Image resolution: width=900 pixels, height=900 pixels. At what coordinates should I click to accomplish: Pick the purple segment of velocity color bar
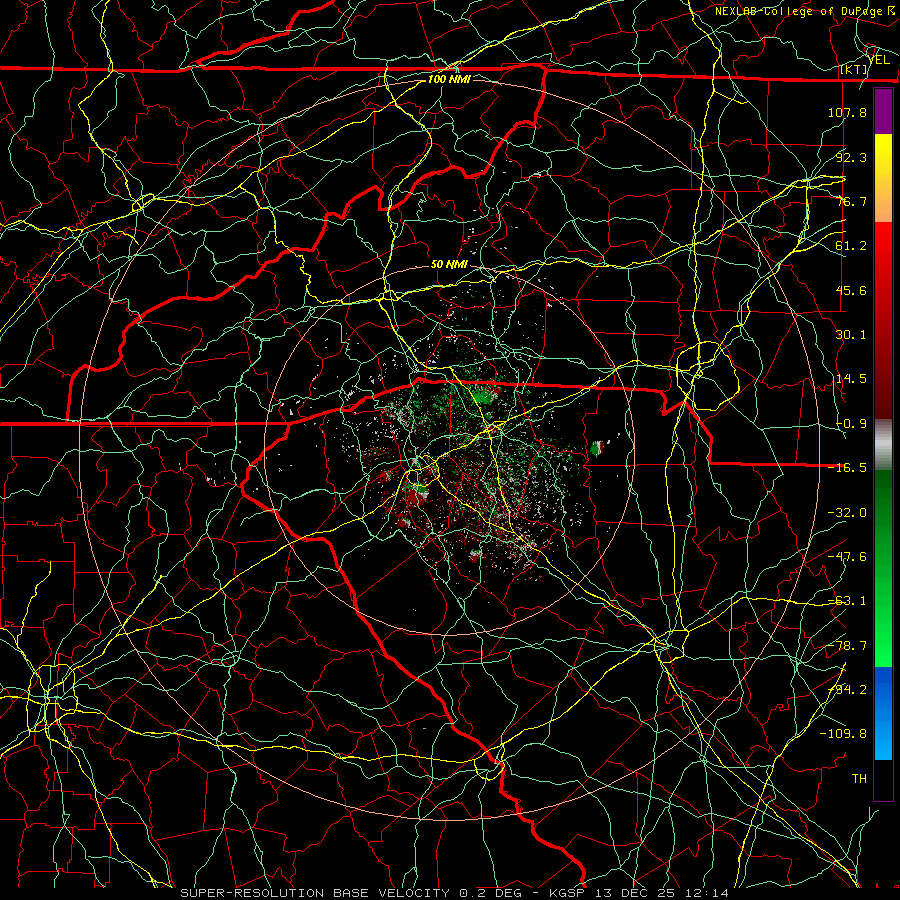click(x=883, y=112)
